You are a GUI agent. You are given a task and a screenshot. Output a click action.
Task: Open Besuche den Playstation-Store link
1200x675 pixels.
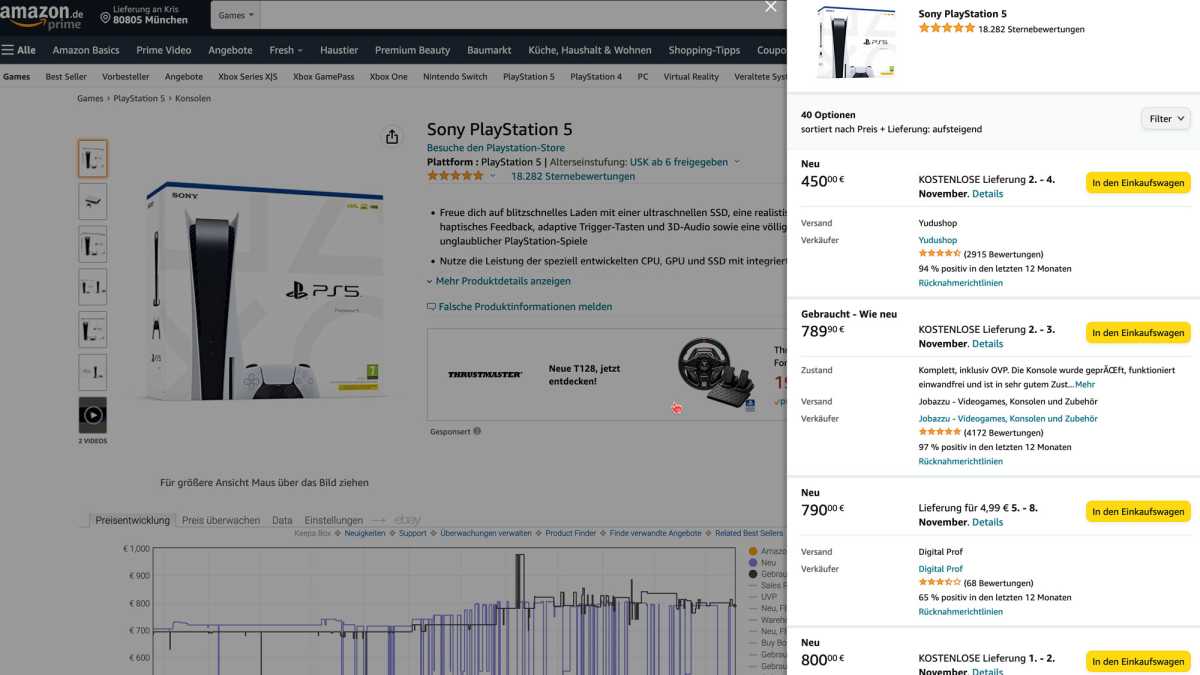click(x=496, y=148)
